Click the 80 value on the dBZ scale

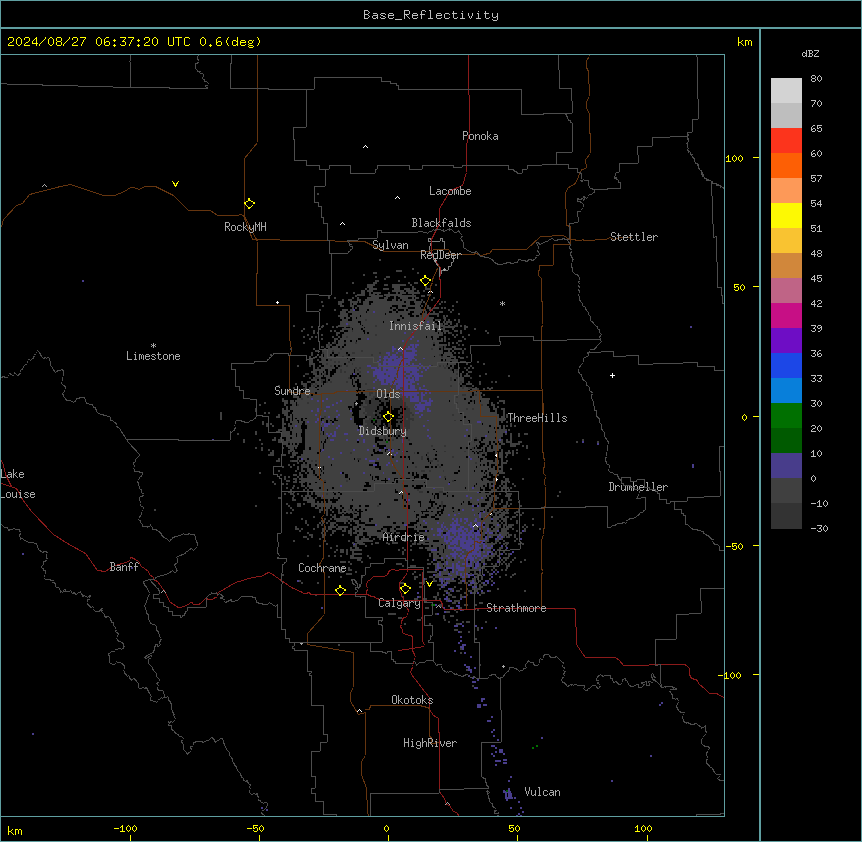[x=816, y=79]
